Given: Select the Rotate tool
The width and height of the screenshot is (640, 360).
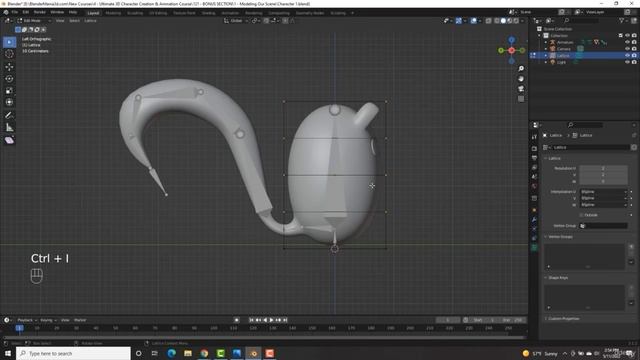Looking at the screenshot, I should tap(9, 79).
